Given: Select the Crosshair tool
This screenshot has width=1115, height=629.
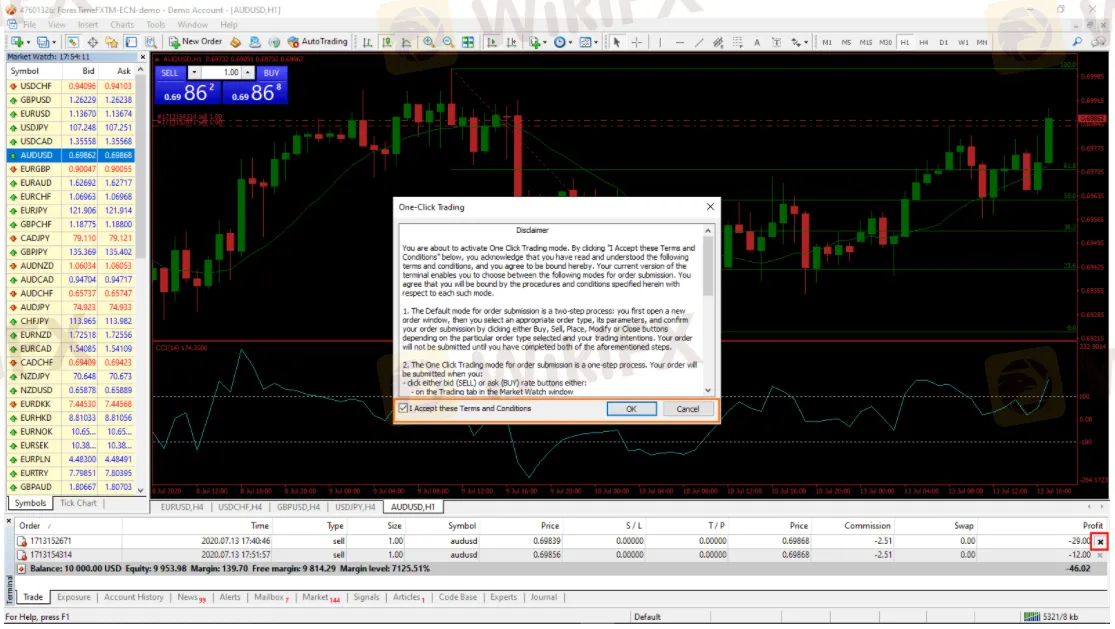Looking at the screenshot, I should [x=636, y=43].
